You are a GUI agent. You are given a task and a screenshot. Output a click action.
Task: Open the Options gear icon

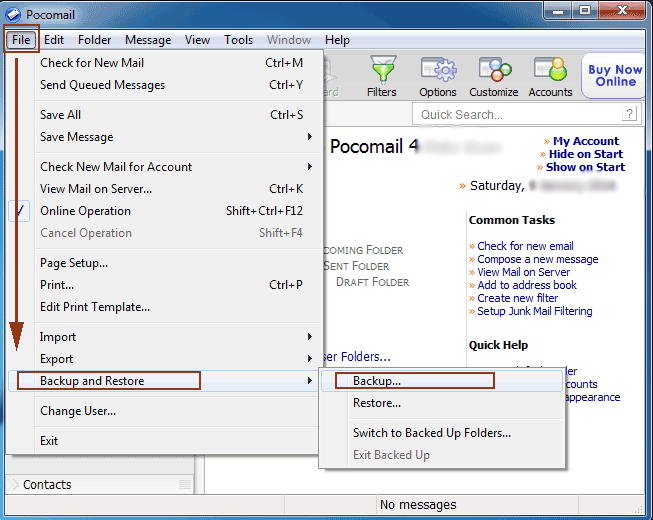click(x=438, y=76)
